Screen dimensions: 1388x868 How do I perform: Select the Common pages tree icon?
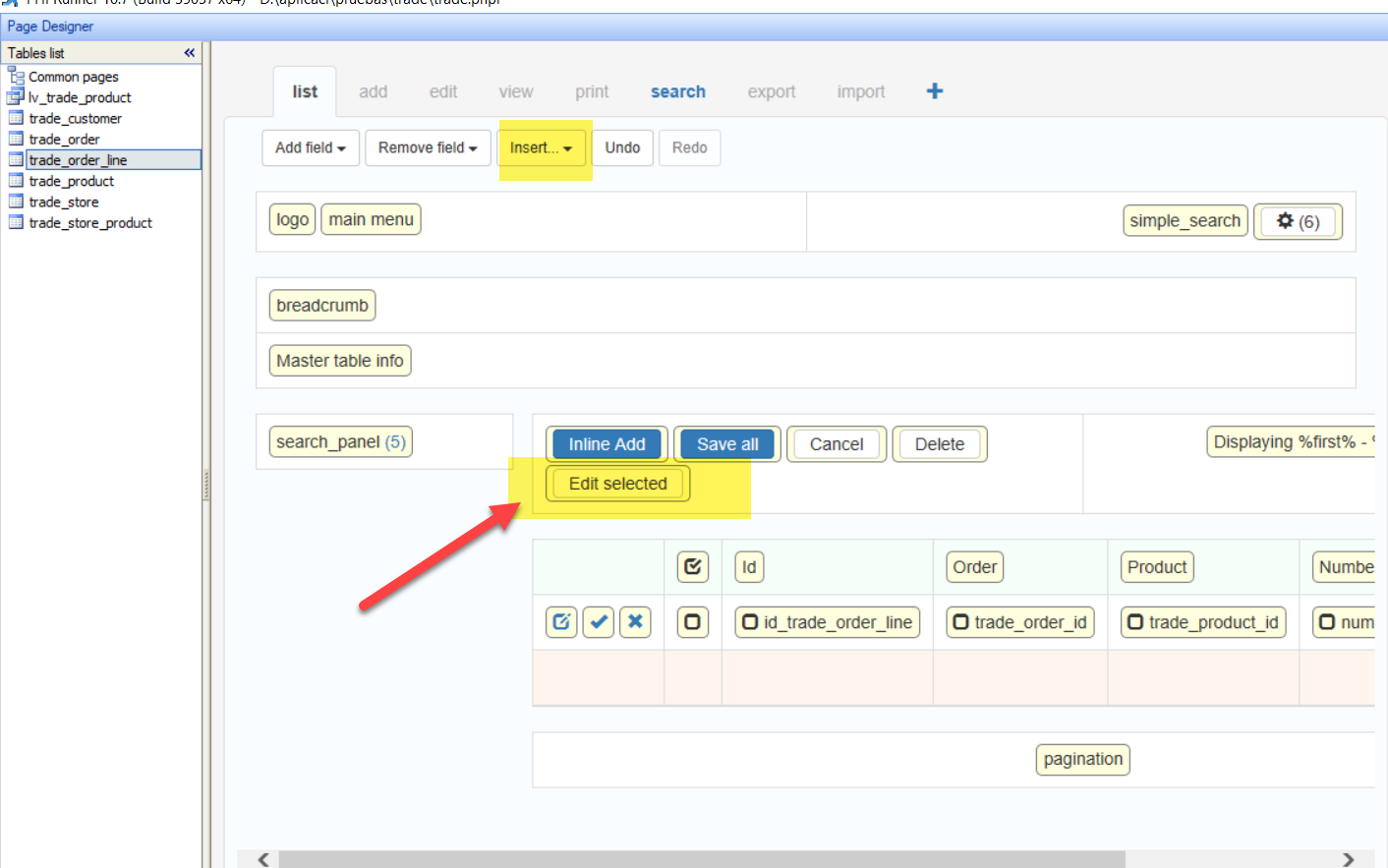[x=16, y=77]
